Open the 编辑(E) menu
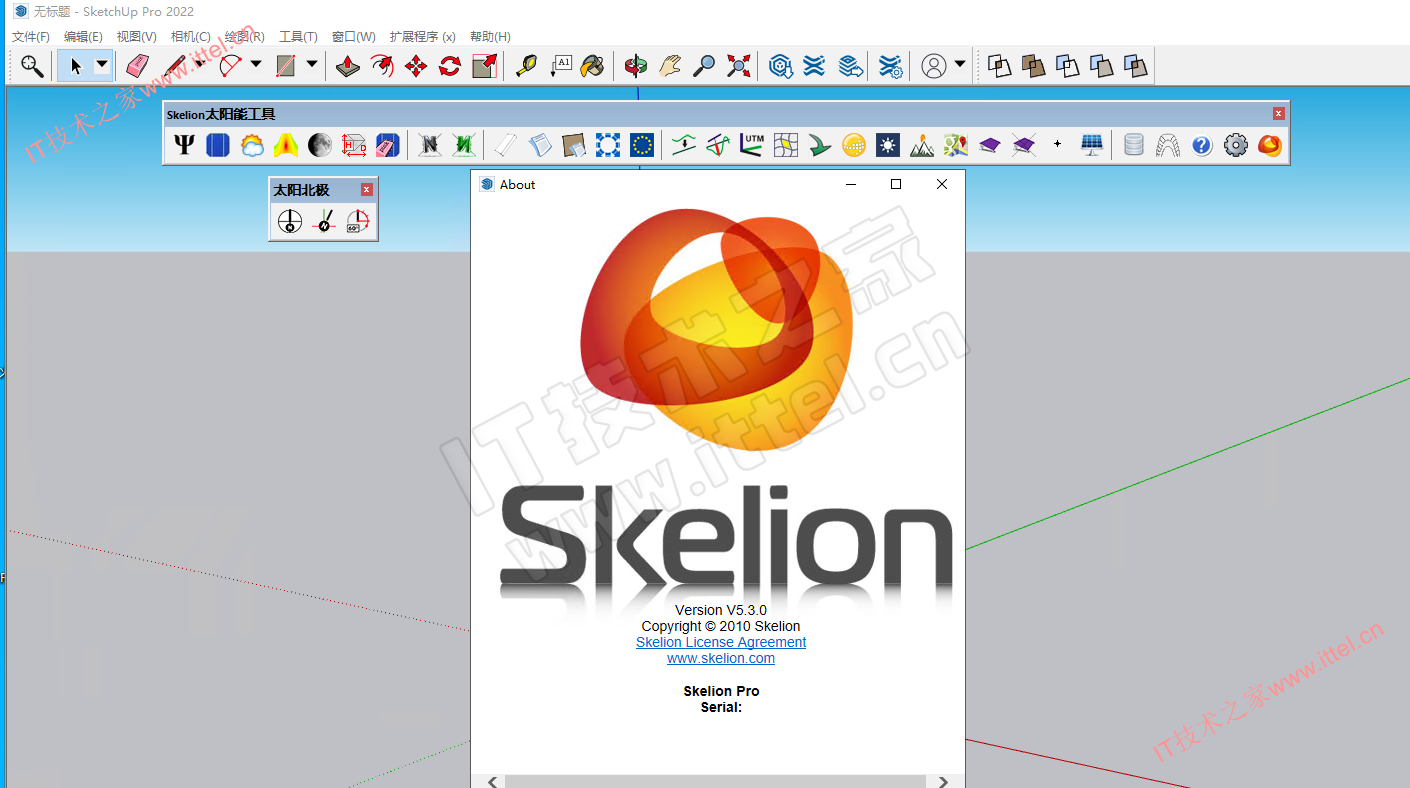 83,37
